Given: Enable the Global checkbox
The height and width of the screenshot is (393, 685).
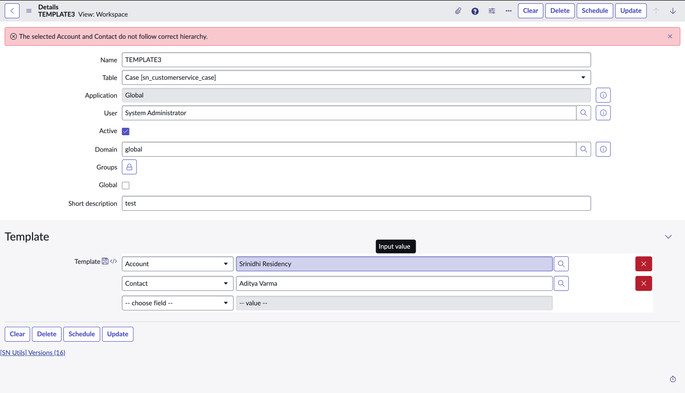Looking at the screenshot, I should (126, 185).
